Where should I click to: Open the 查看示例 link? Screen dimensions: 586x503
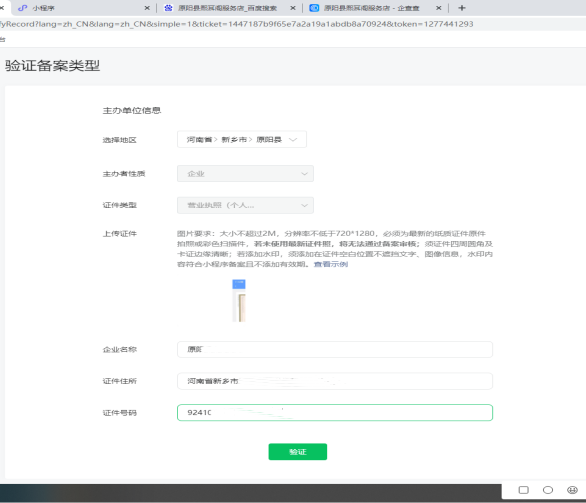pos(331,264)
